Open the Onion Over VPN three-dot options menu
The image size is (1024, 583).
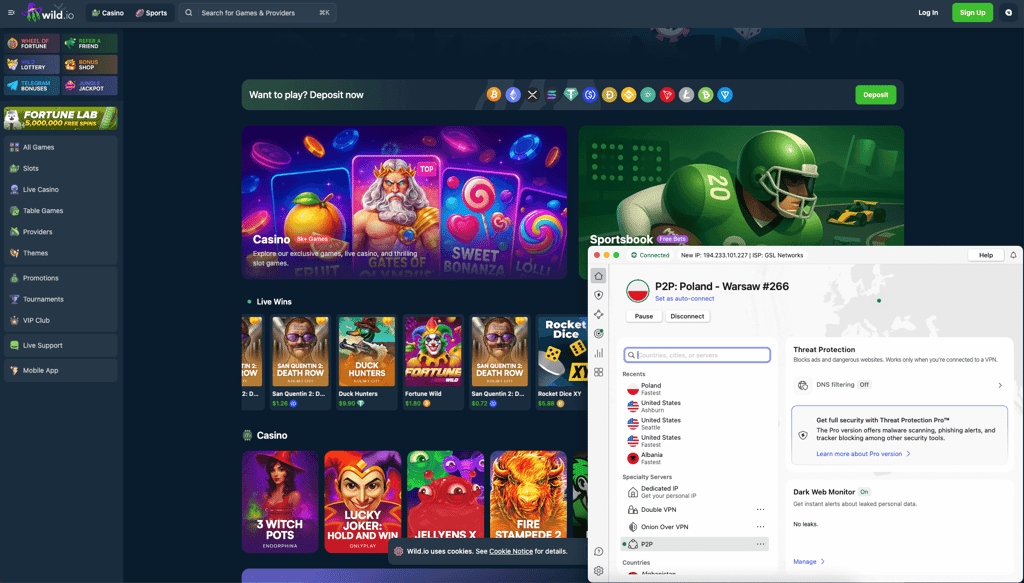[x=760, y=526]
